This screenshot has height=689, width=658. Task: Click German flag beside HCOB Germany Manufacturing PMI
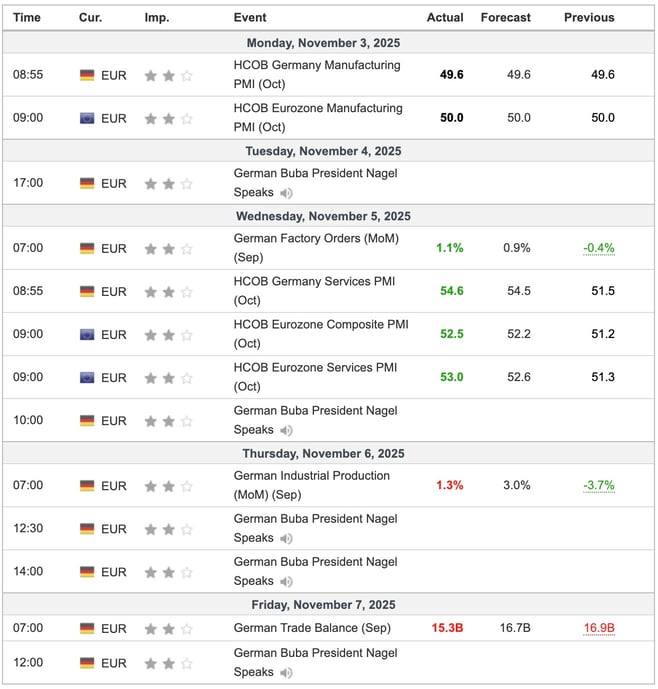87,75
